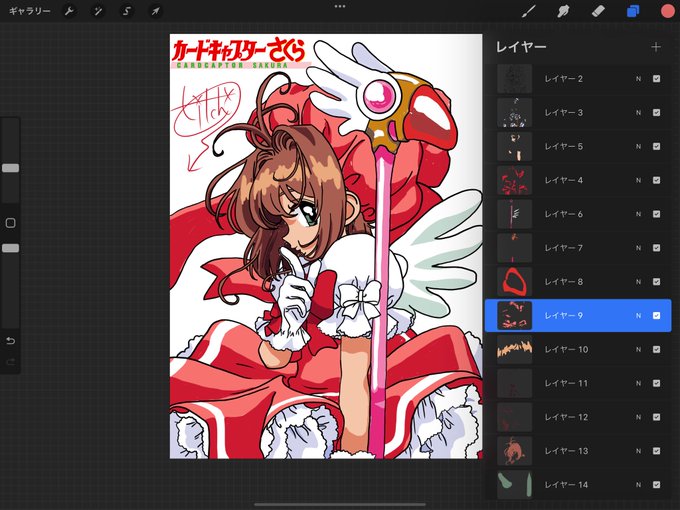This screenshot has width=680, height=510.
Task: Hide レイヤー 12 with its checkbox
Action: pos(657,417)
